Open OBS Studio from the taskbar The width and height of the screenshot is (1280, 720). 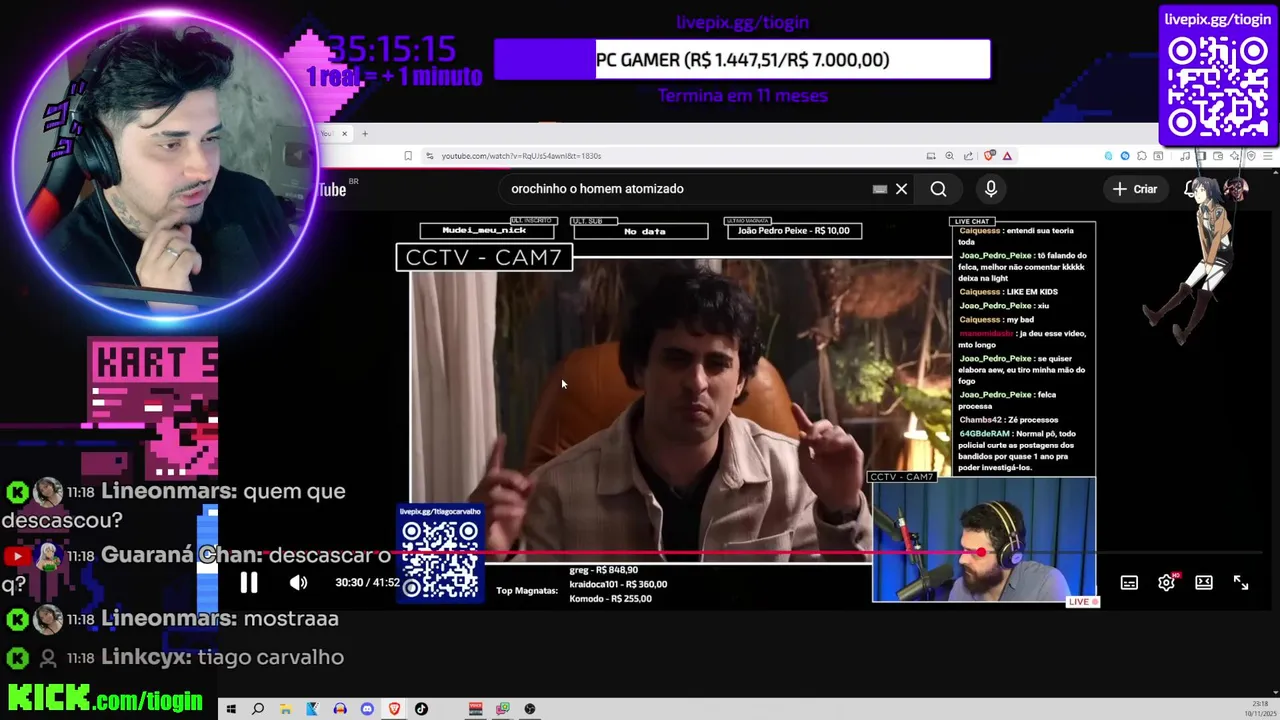tap(529, 709)
